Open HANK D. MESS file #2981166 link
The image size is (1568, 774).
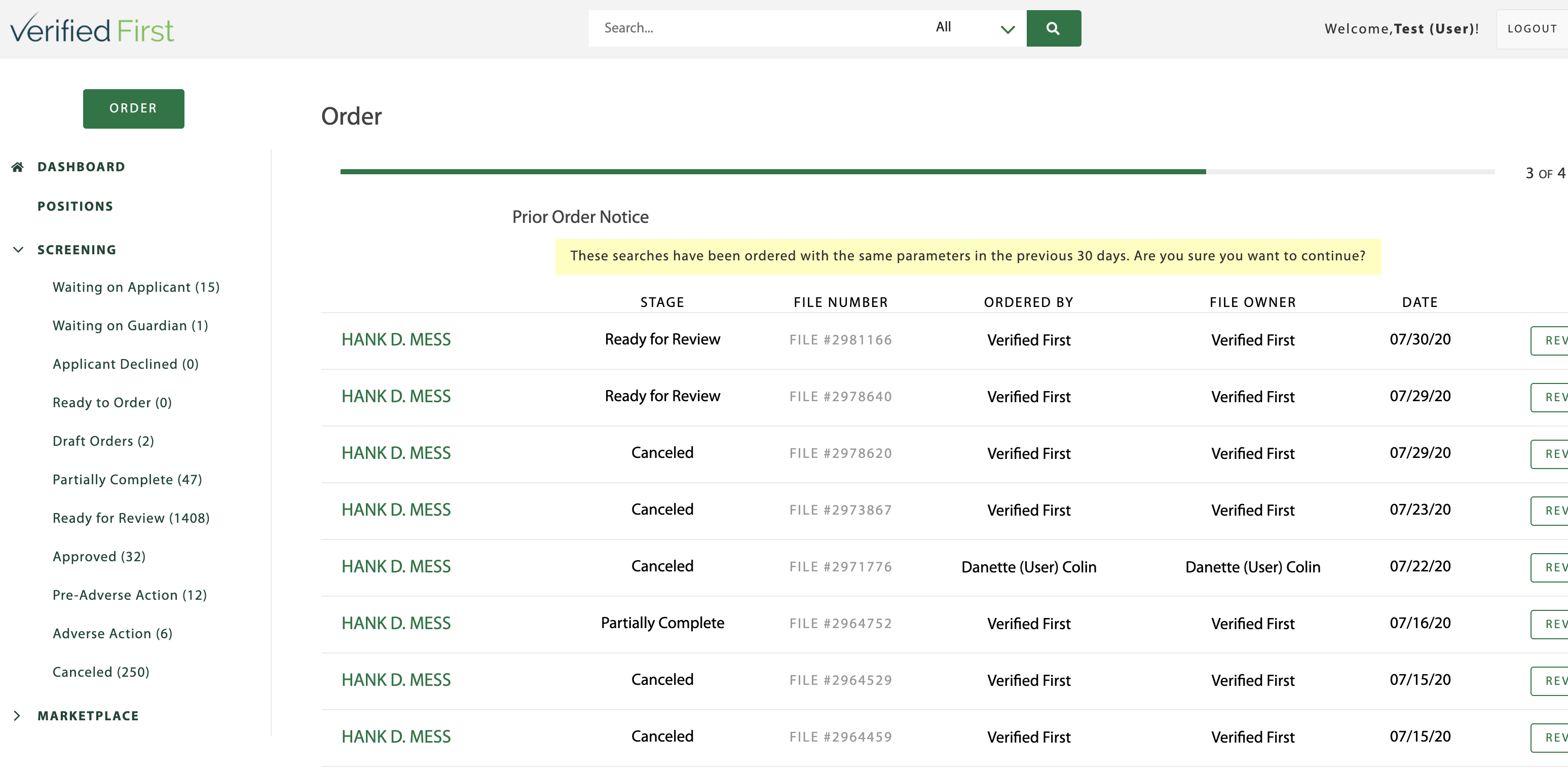(396, 339)
